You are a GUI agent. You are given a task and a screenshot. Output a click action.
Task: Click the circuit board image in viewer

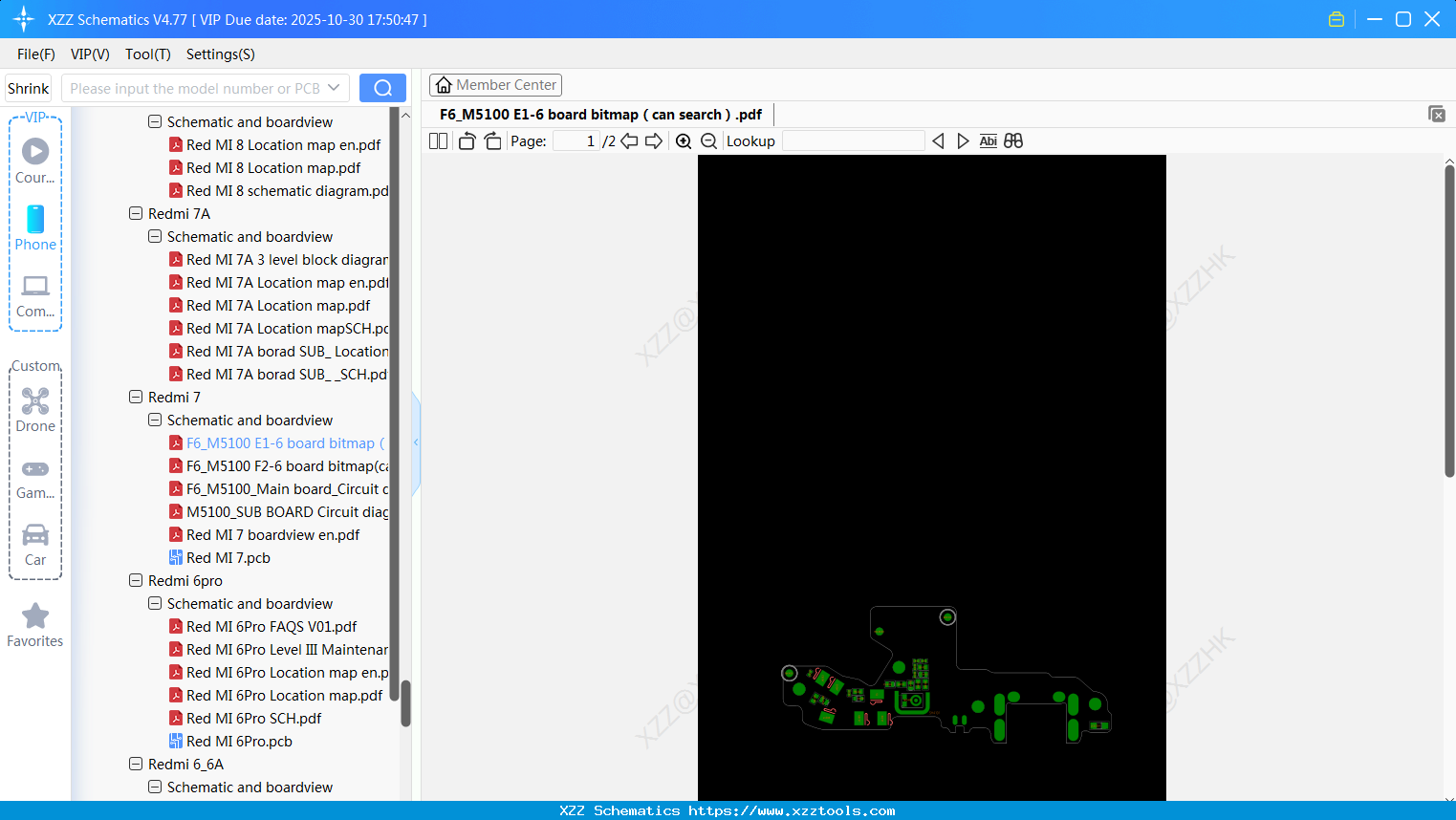tap(946, 677)
